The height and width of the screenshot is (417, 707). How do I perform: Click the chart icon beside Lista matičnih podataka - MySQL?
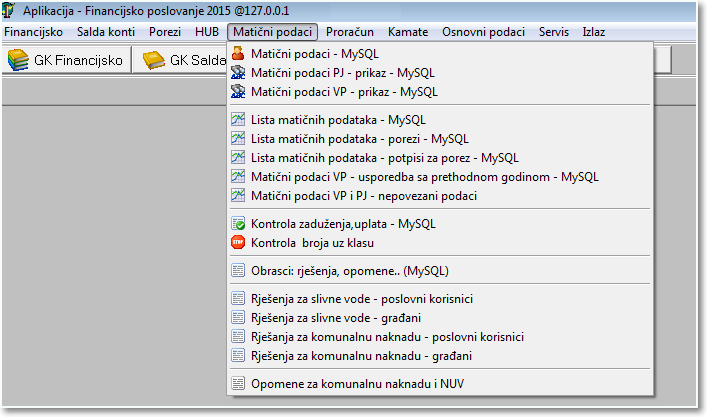click(238, 120)
